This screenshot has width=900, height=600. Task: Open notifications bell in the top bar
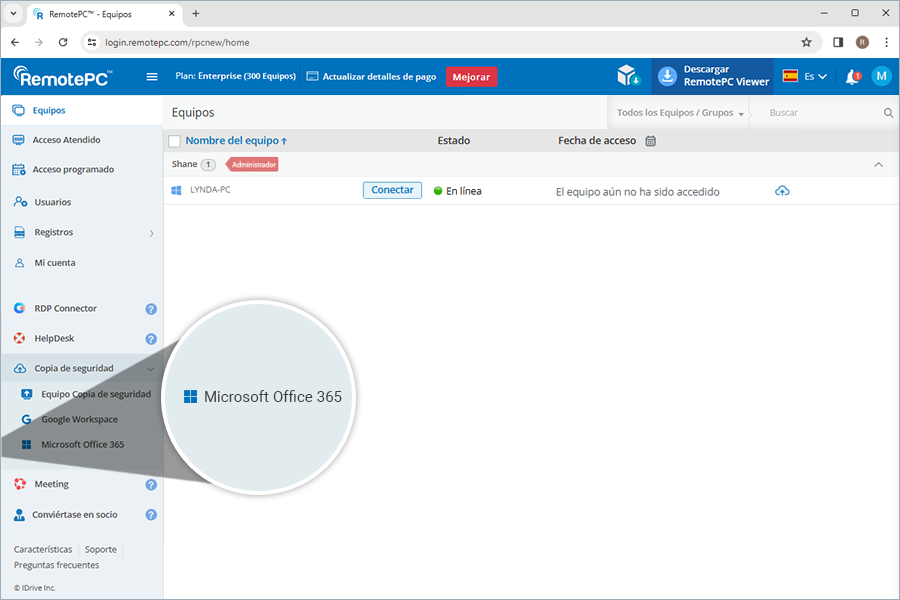pos(851,76)
